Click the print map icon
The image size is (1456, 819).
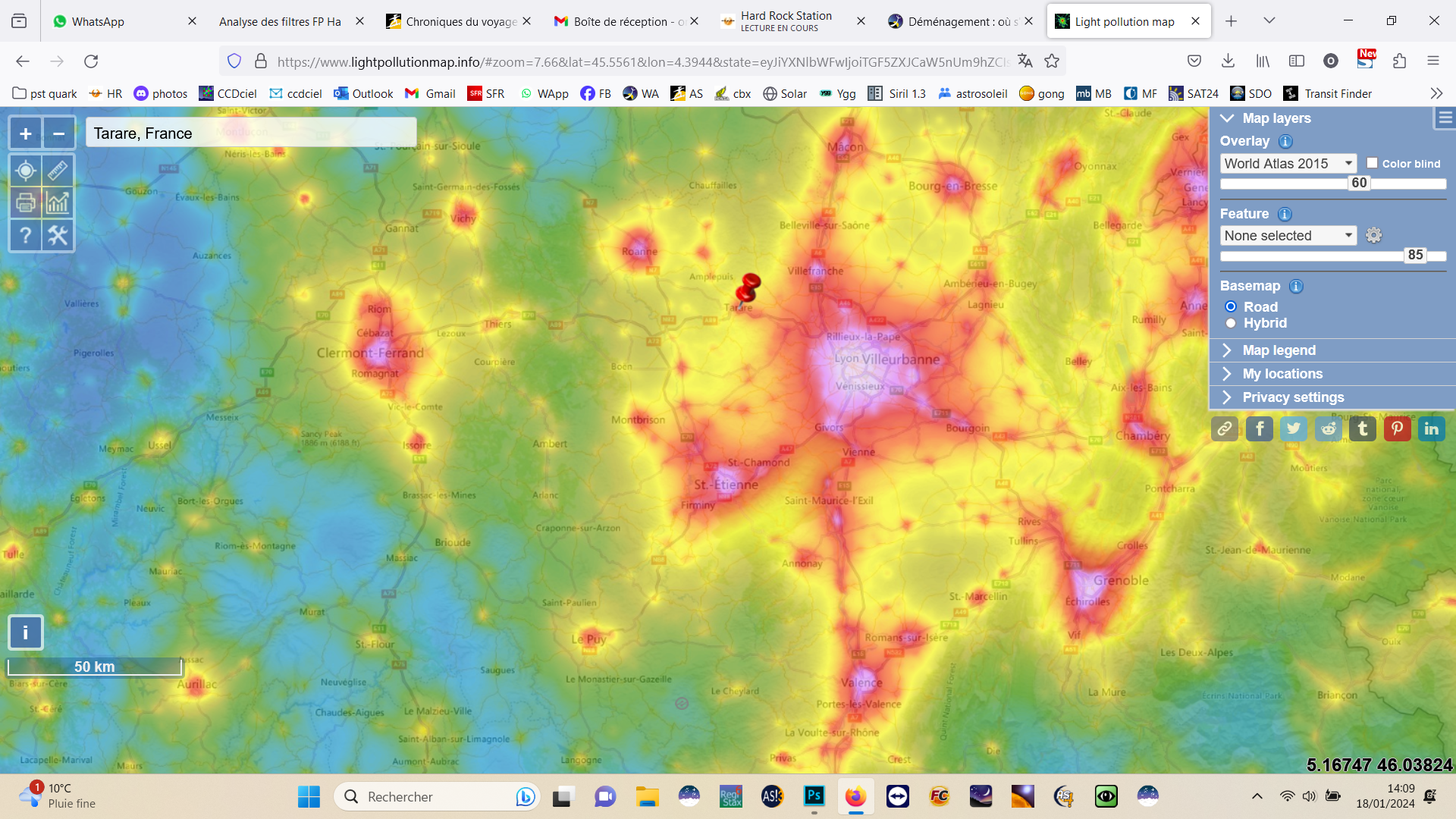click(26, 203)
